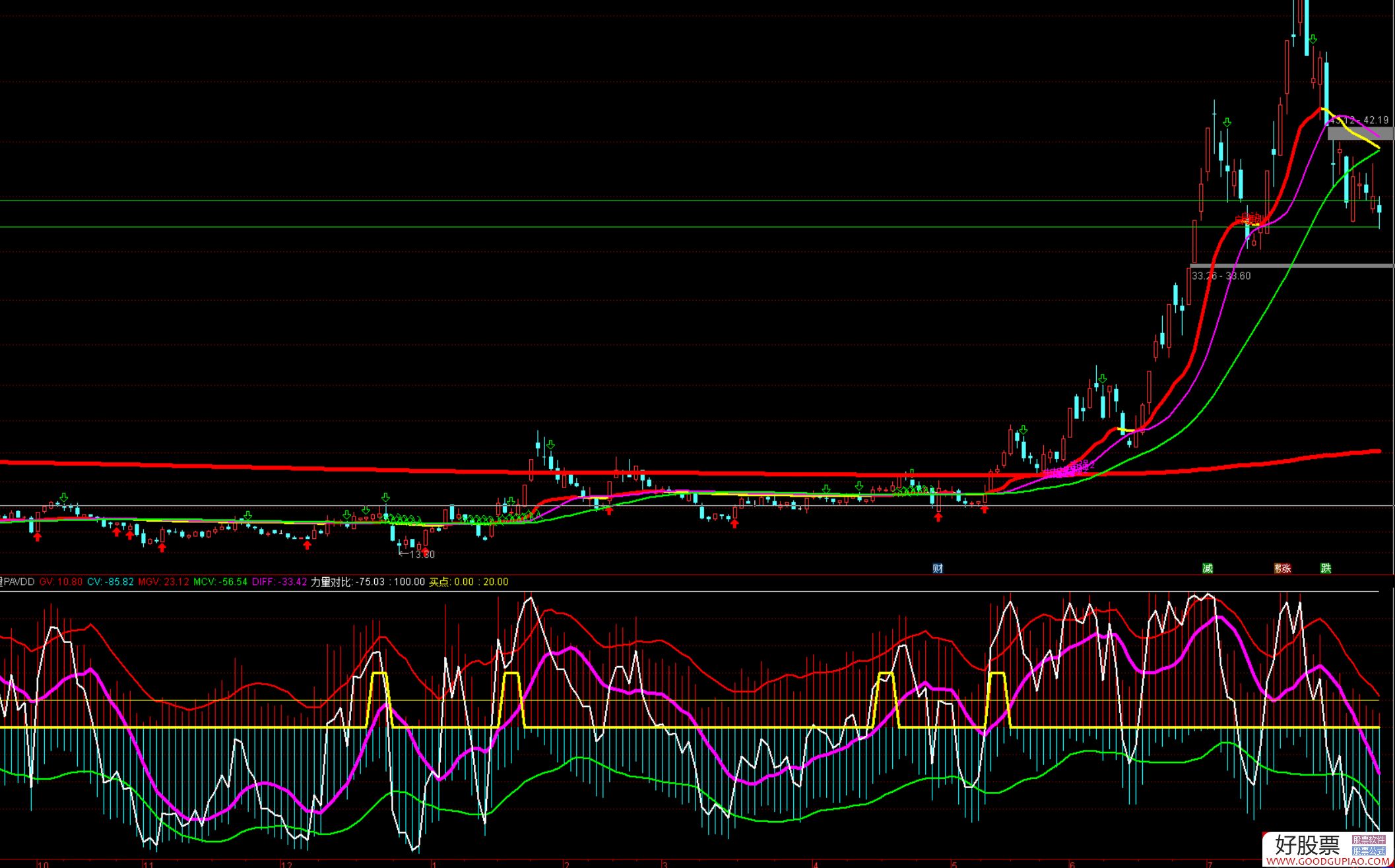This screenshot has height=868, width=1395.
Task: Click month 10 on the time axis
Action: (43, 864)
